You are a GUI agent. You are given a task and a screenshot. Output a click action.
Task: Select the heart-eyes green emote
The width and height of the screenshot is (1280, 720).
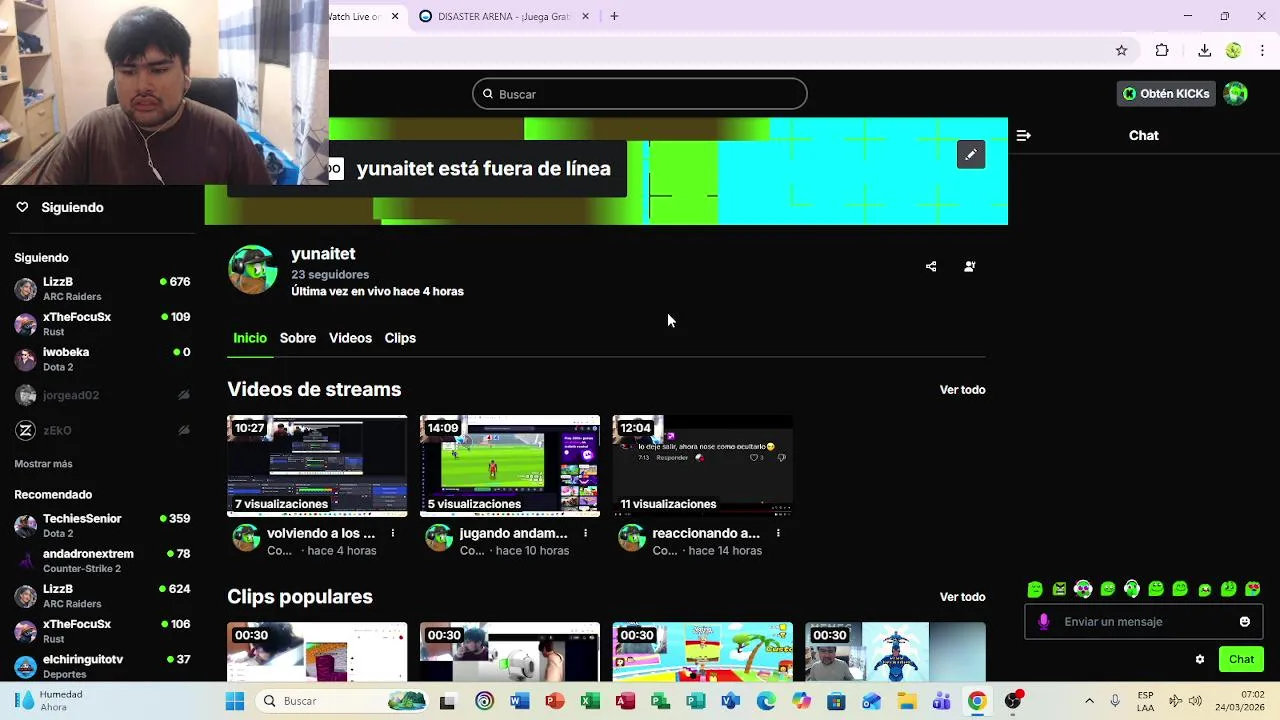[x=1252, y=589]
